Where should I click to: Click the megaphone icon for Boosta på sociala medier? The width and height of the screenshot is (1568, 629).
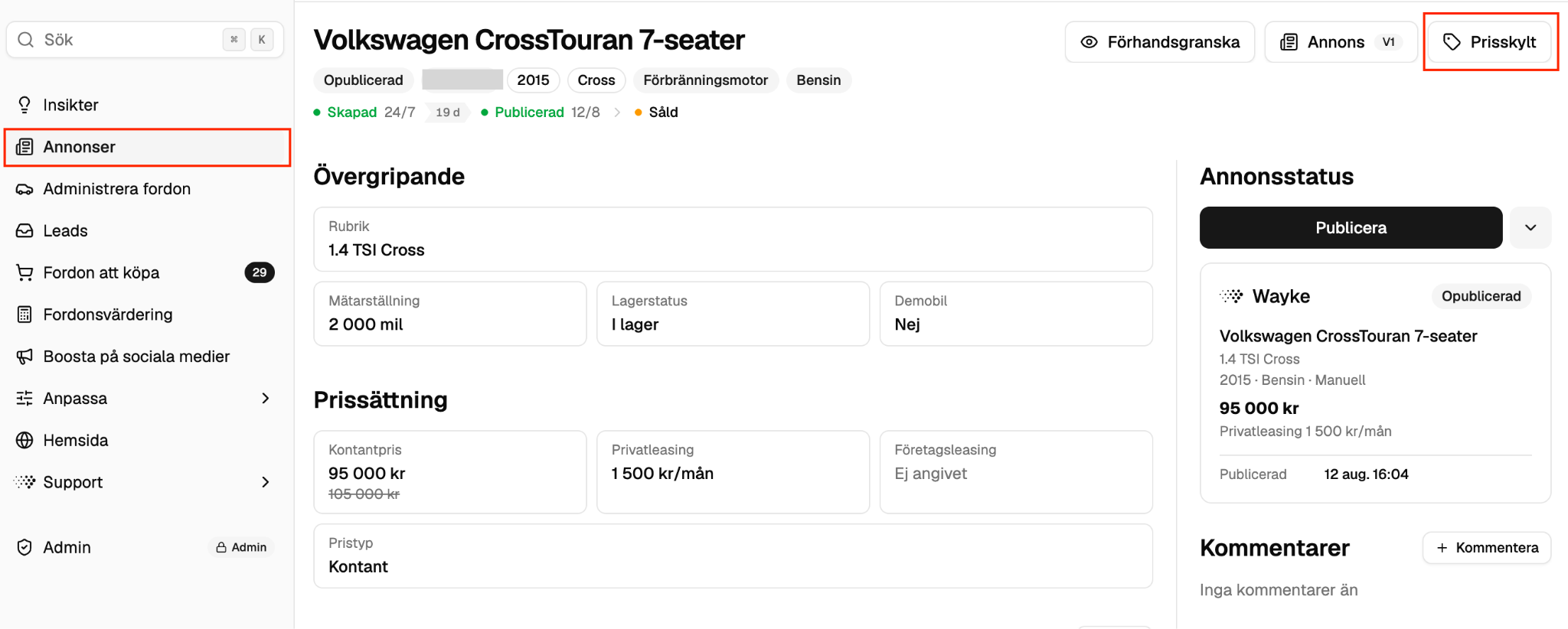point(24,357)
